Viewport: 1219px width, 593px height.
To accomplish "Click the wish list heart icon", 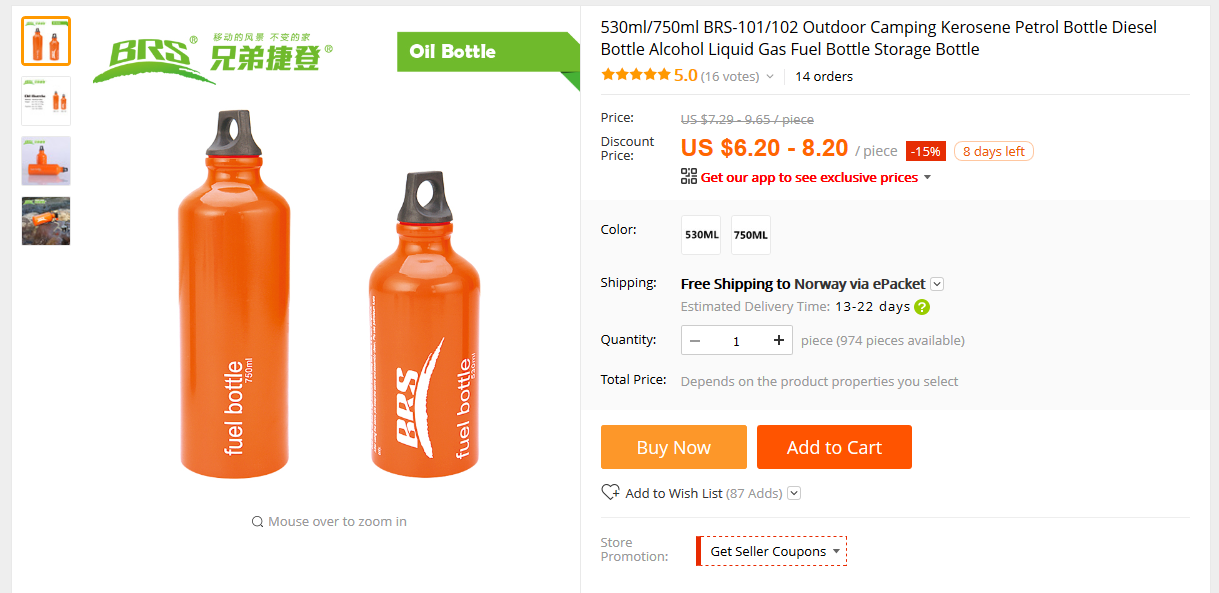I will coord(610,493).
